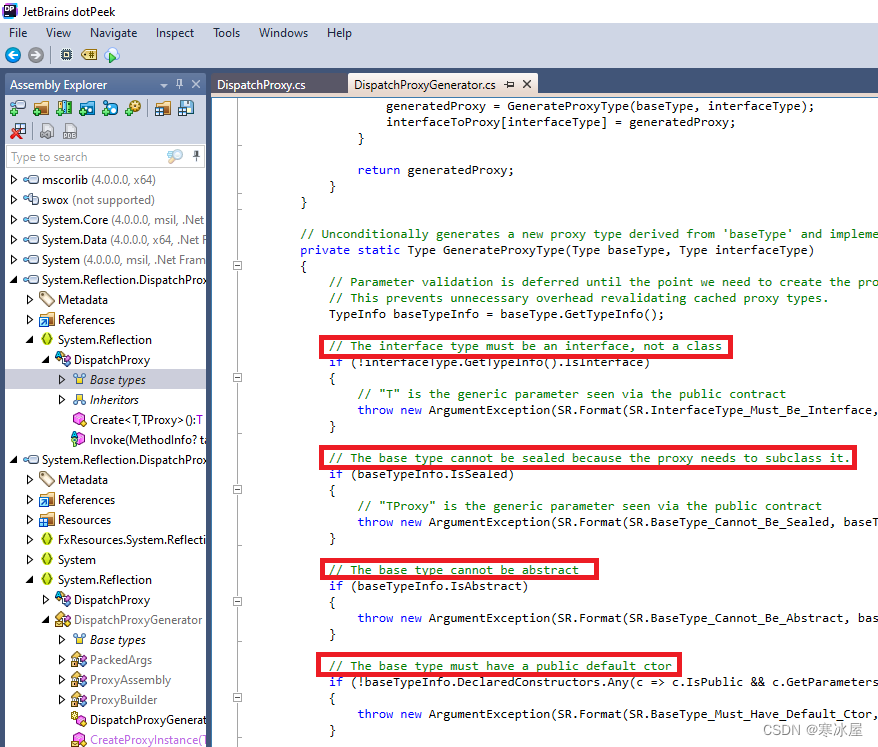The image size is (878, 747).
Task: Open from NuGet package cache bubble icon
Action: [x=110, y=108]
